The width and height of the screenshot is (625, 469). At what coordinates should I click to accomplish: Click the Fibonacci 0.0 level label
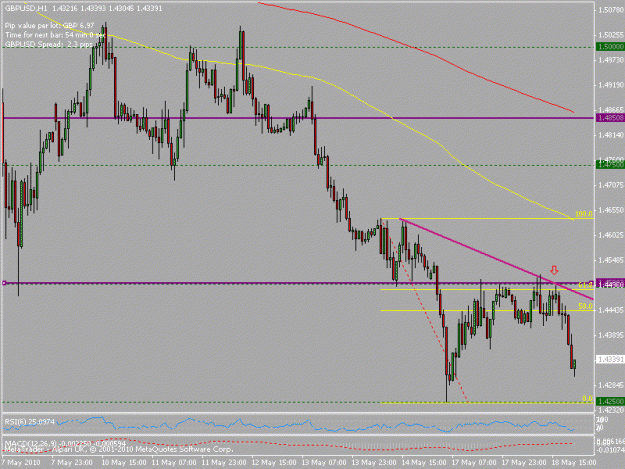[588, 398]
